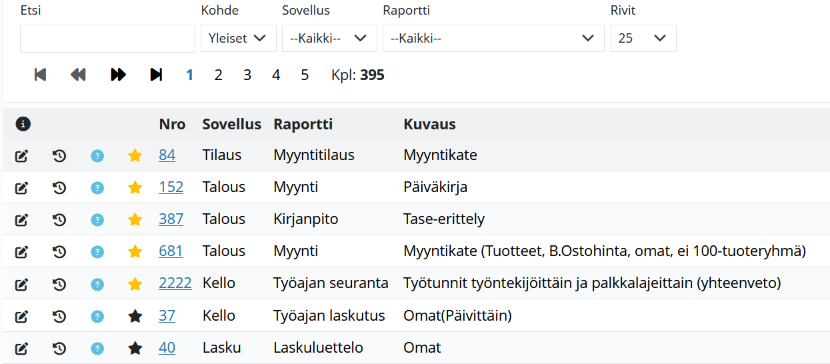Select page 2 in pagination
Screen dimensions: 830x364
pyautogui.click(x=218, y=75)
